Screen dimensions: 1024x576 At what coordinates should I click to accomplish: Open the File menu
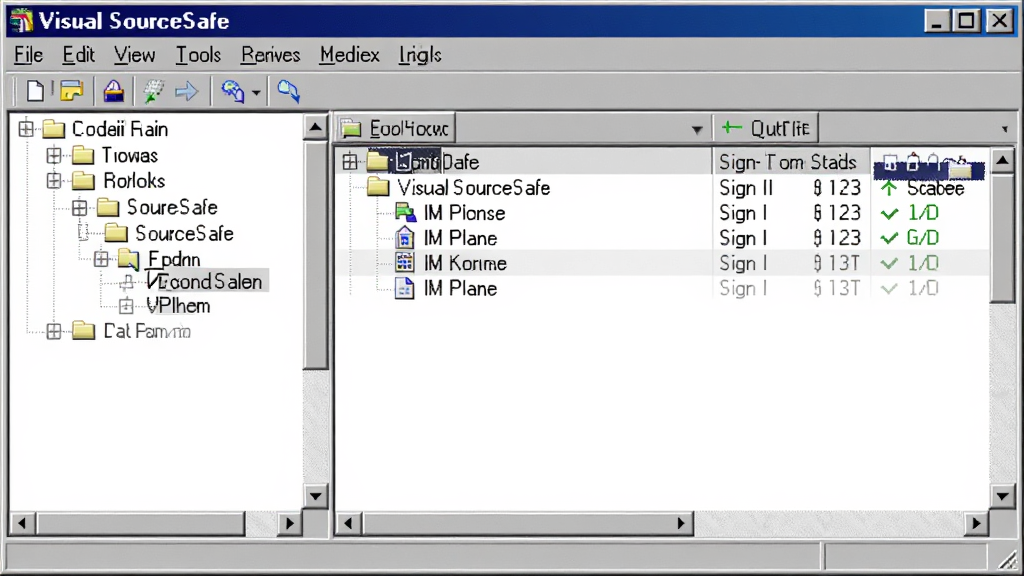pos(29,55)
